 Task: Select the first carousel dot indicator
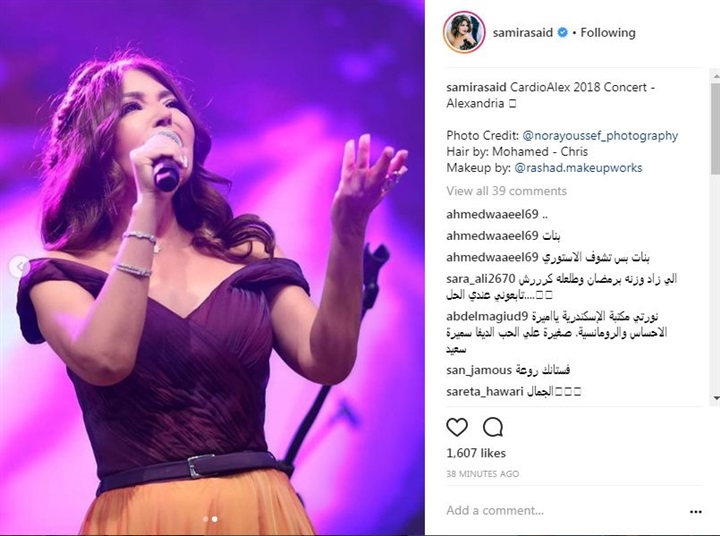click(x=206, y=519)
